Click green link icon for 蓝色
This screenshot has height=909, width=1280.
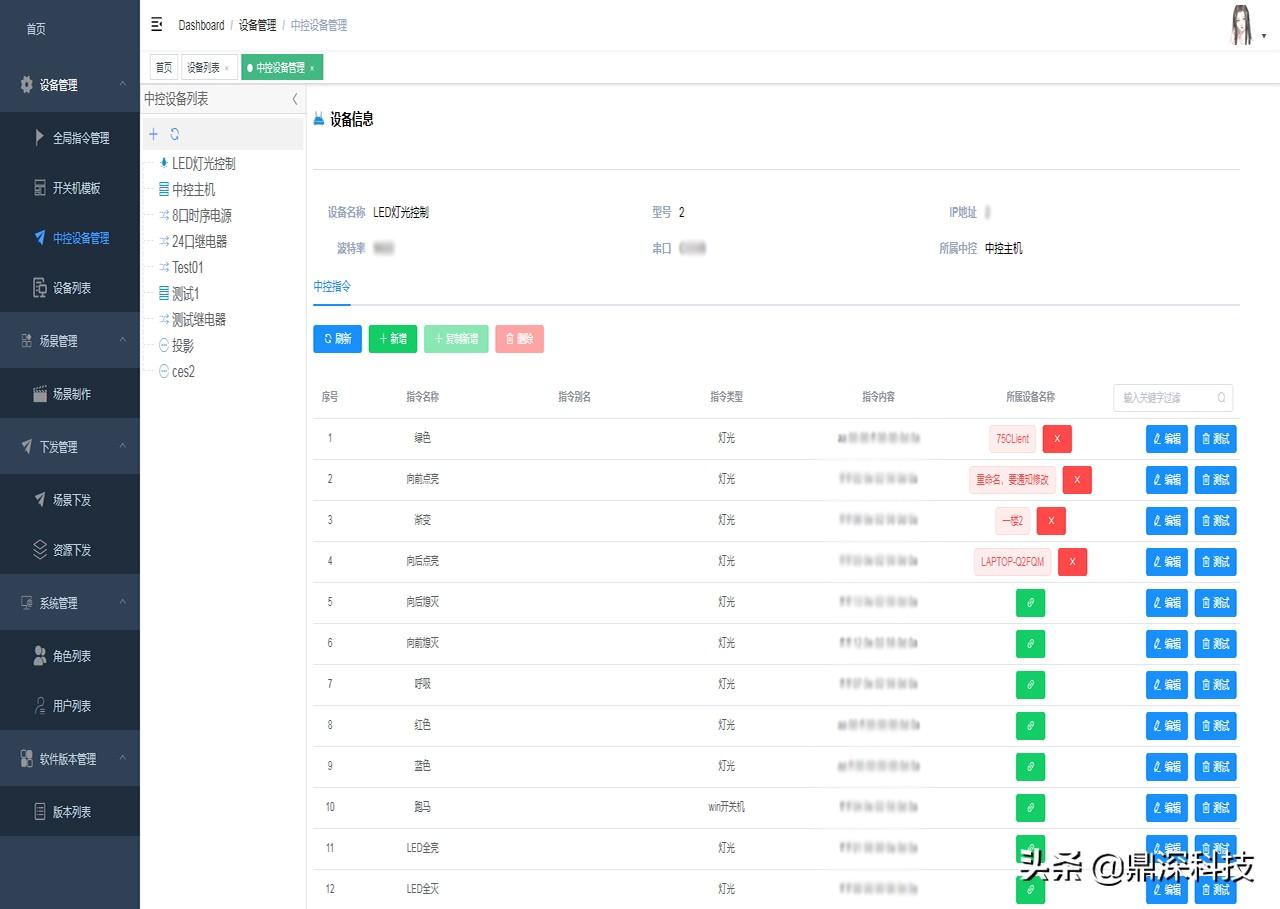pos(1030,767)
